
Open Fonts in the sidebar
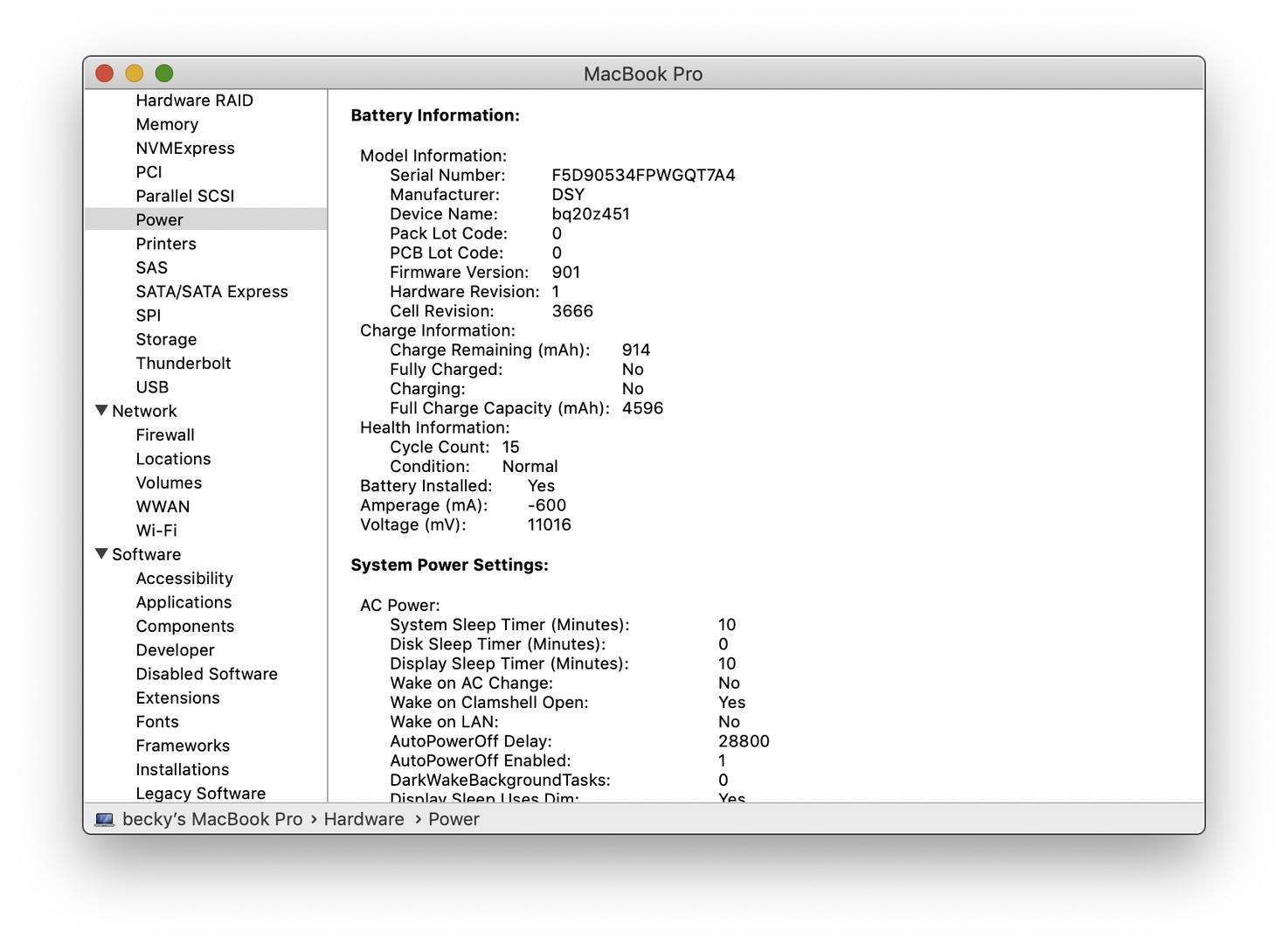[x=157, y=721]
